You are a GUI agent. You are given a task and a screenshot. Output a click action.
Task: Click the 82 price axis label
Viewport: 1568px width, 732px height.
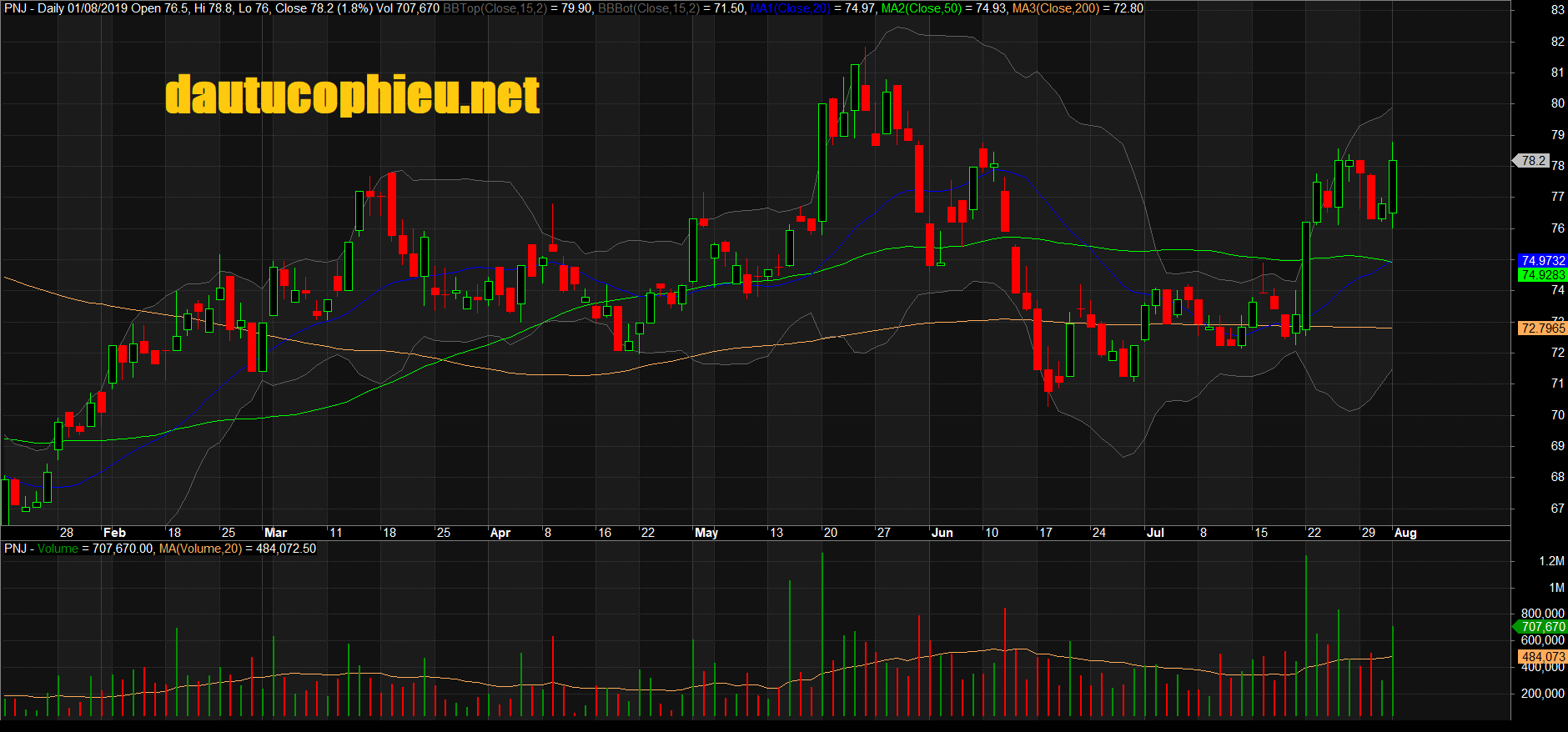[x=1557, y=42]
